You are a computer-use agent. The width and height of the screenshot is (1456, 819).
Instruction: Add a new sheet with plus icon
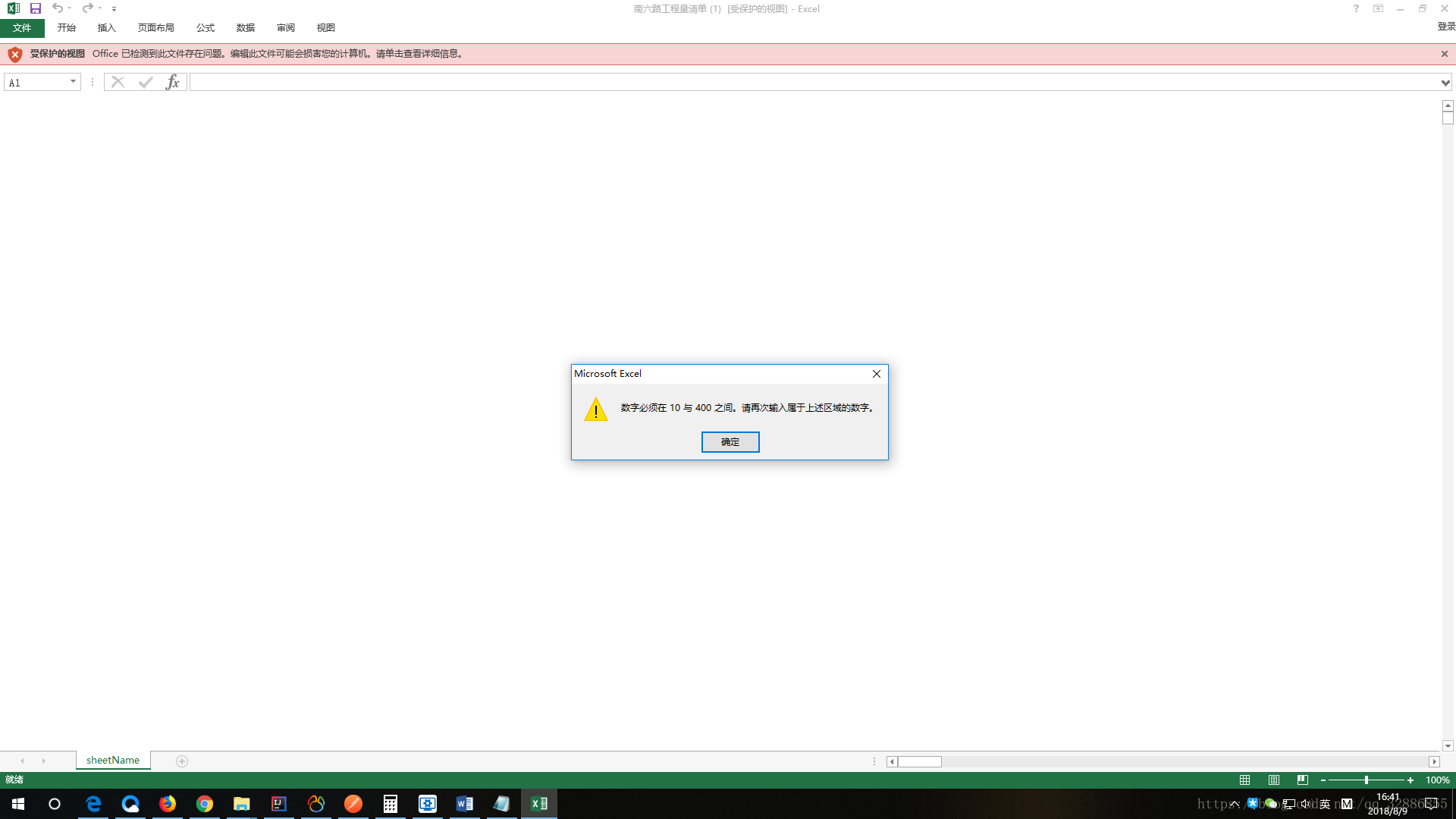[182, 761]
